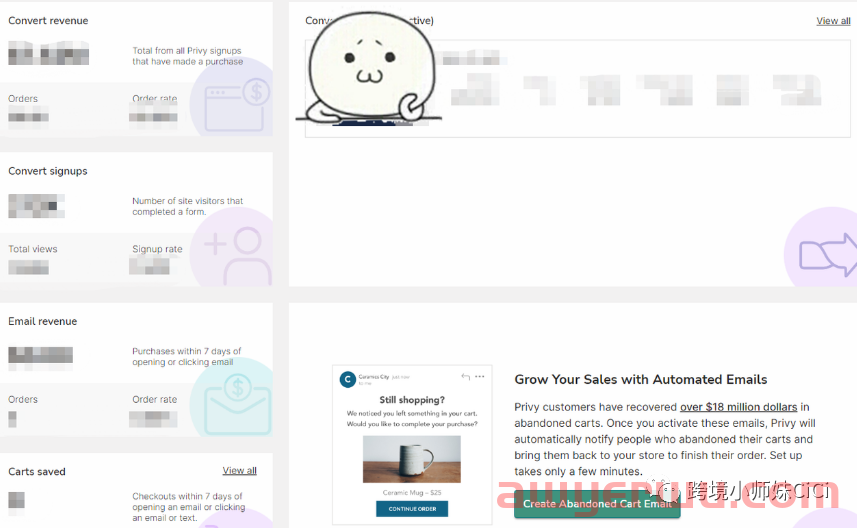The image size is (857, 528).
Task: Click the Convert signups heading
Action: click(x=48, y=171)
